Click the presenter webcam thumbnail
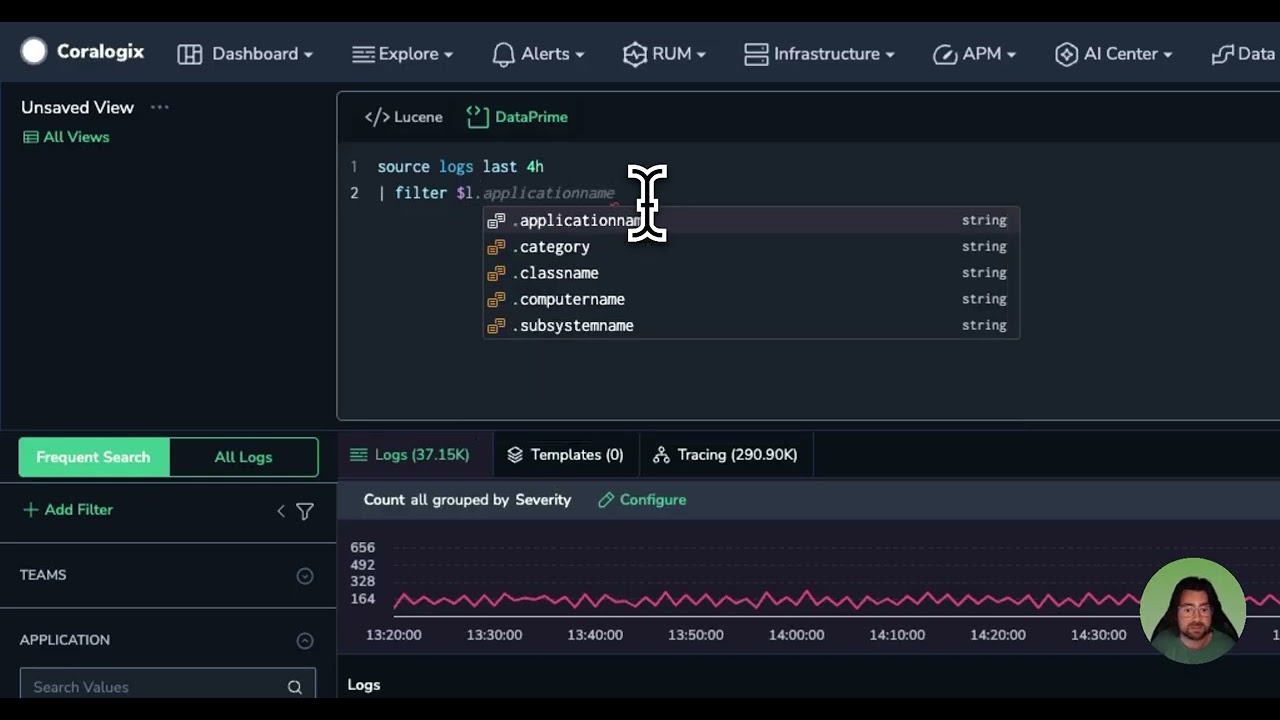The image size is (1280, 720). click(1192, 610)
